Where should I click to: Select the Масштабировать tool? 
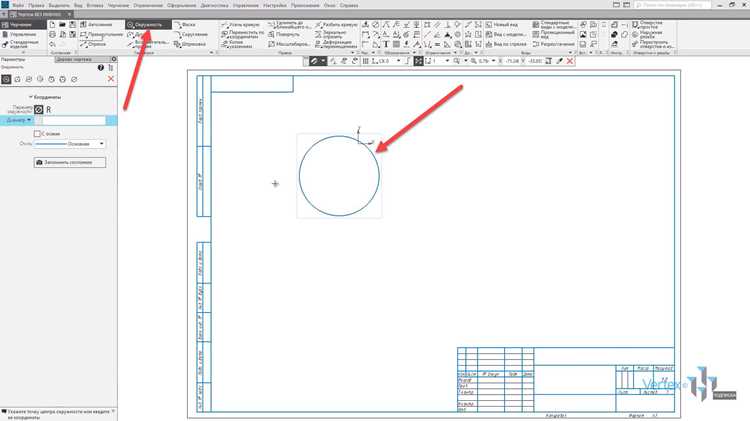(x=289, y=44)
